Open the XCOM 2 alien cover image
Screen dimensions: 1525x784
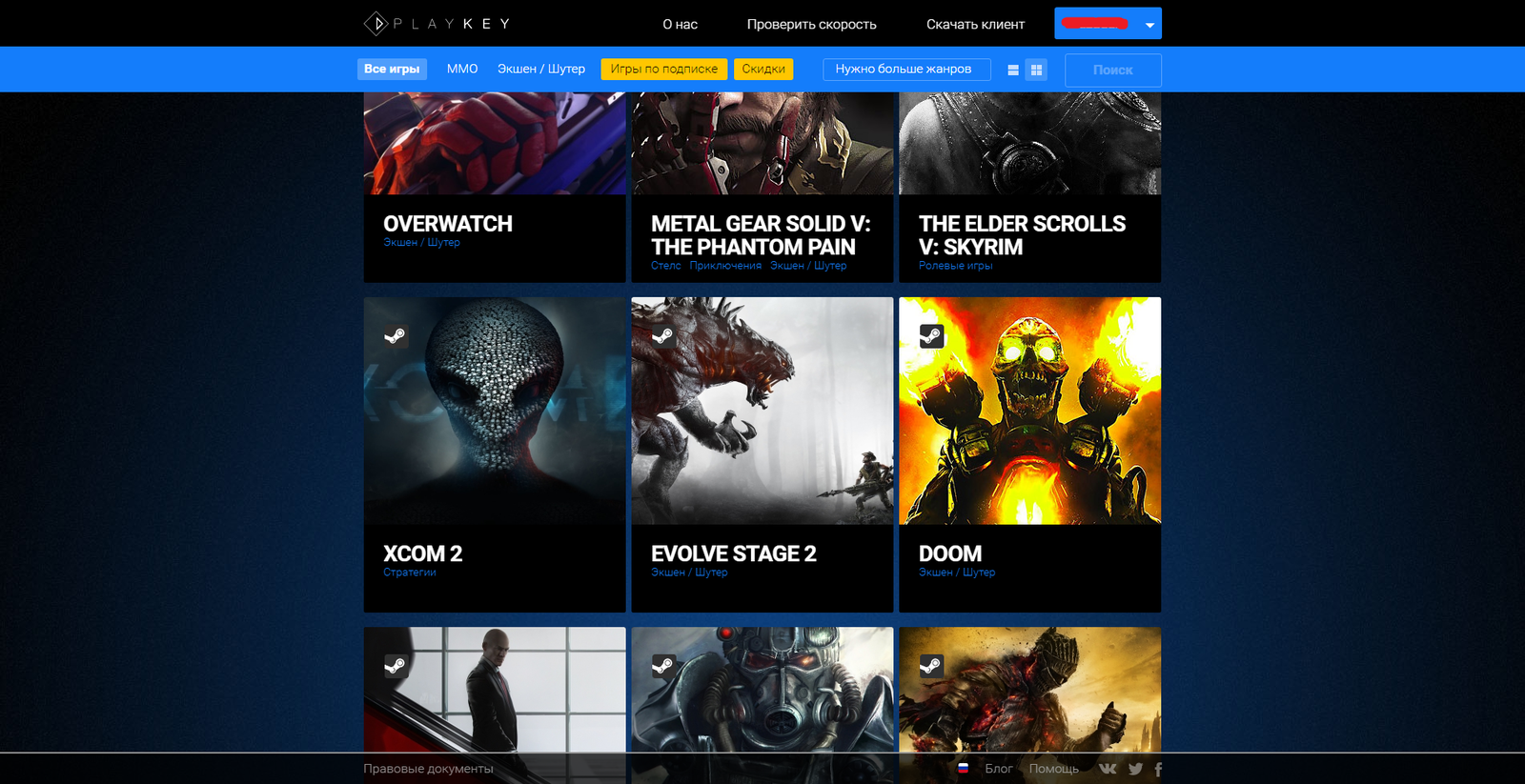495,411
